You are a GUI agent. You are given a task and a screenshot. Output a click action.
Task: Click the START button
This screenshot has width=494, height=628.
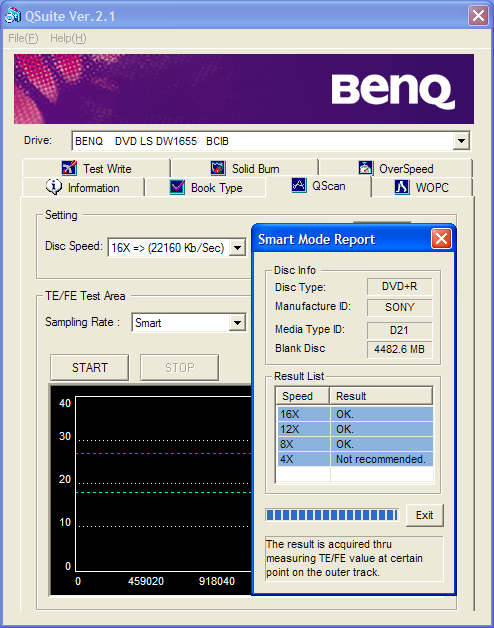[90, 367]
